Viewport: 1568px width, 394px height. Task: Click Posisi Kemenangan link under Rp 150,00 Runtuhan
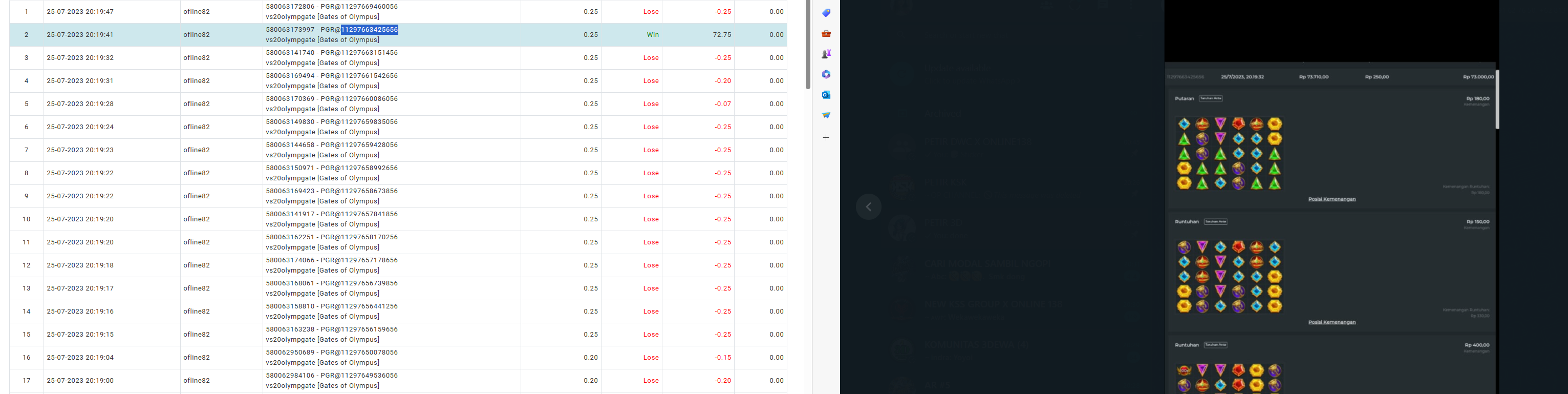click(1332, 322)
